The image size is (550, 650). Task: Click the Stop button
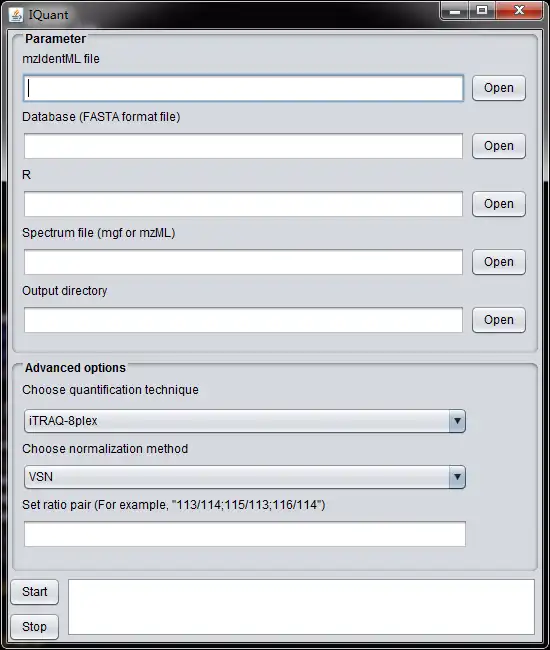tap(34, 626)
